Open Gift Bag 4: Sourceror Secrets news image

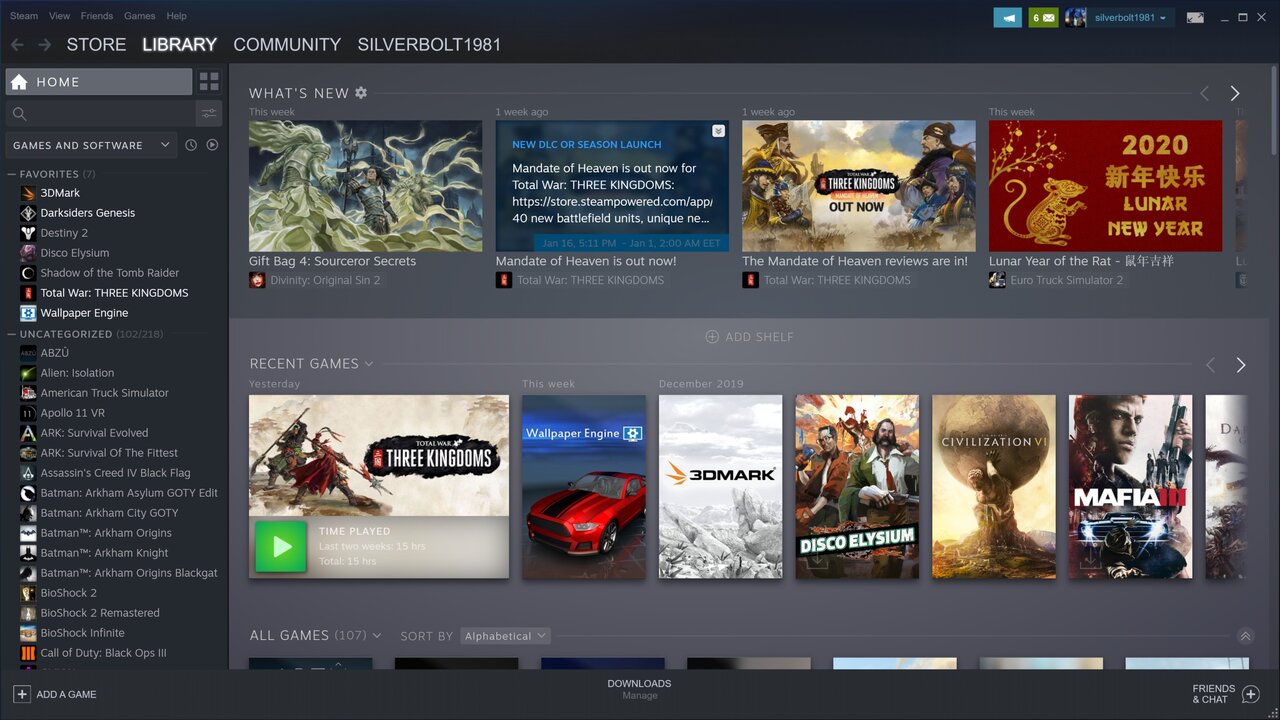[x=365, y=186]
